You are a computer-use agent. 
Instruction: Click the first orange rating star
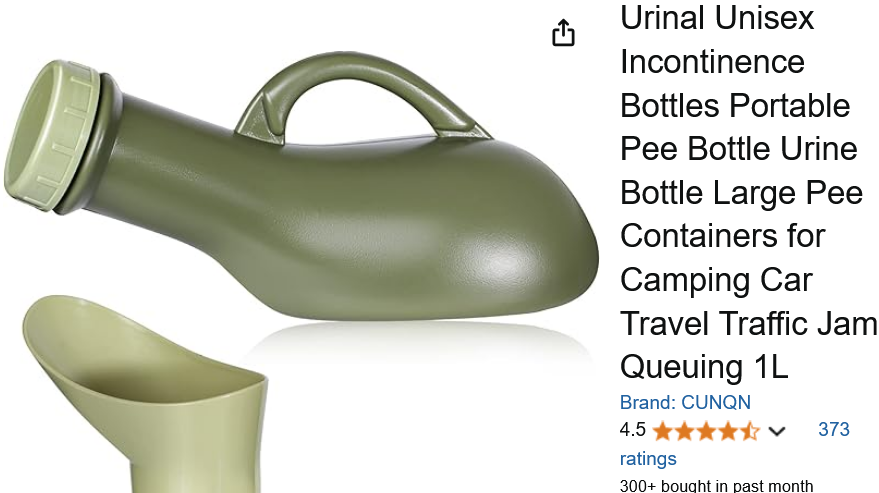[x=663, y=431]
